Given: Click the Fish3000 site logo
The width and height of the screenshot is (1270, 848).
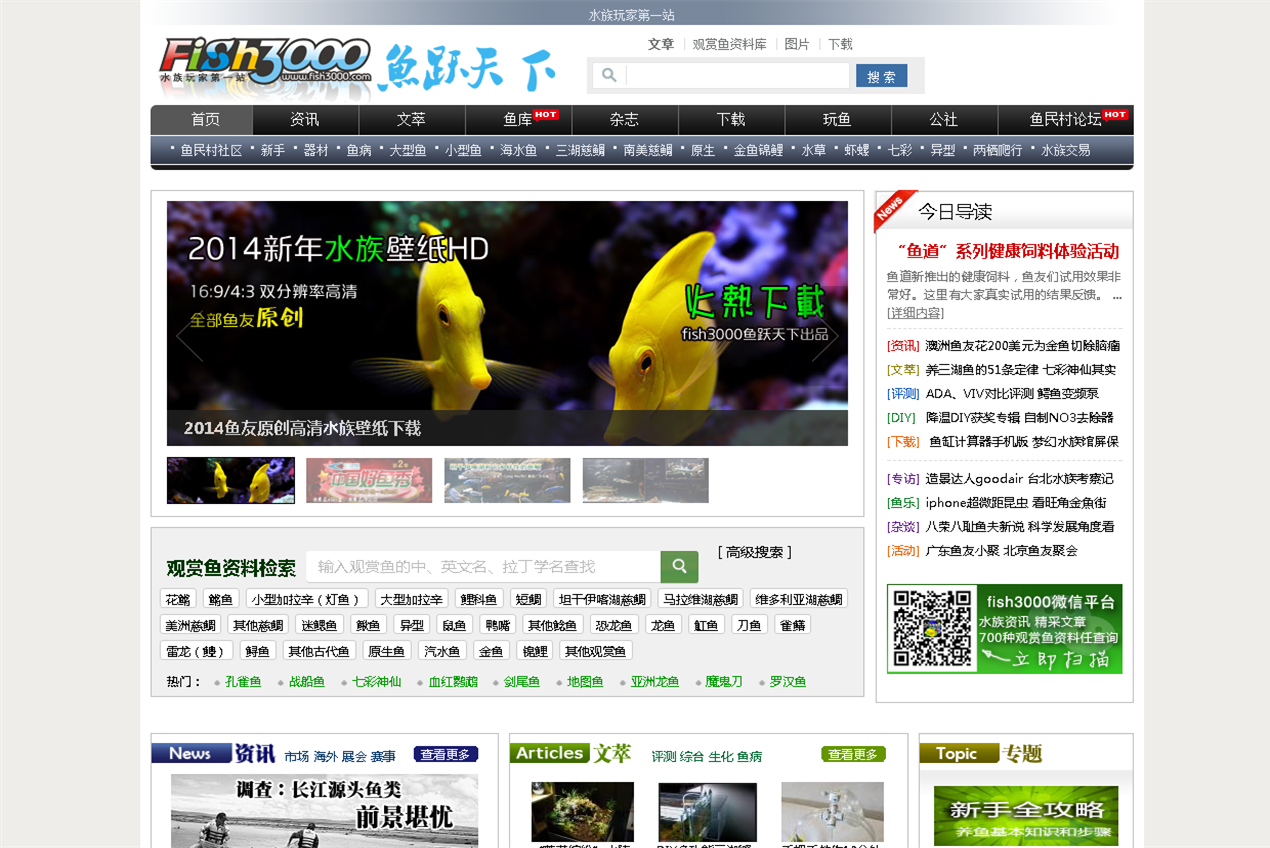Looking at the screenshot, I should coord(265,64).
